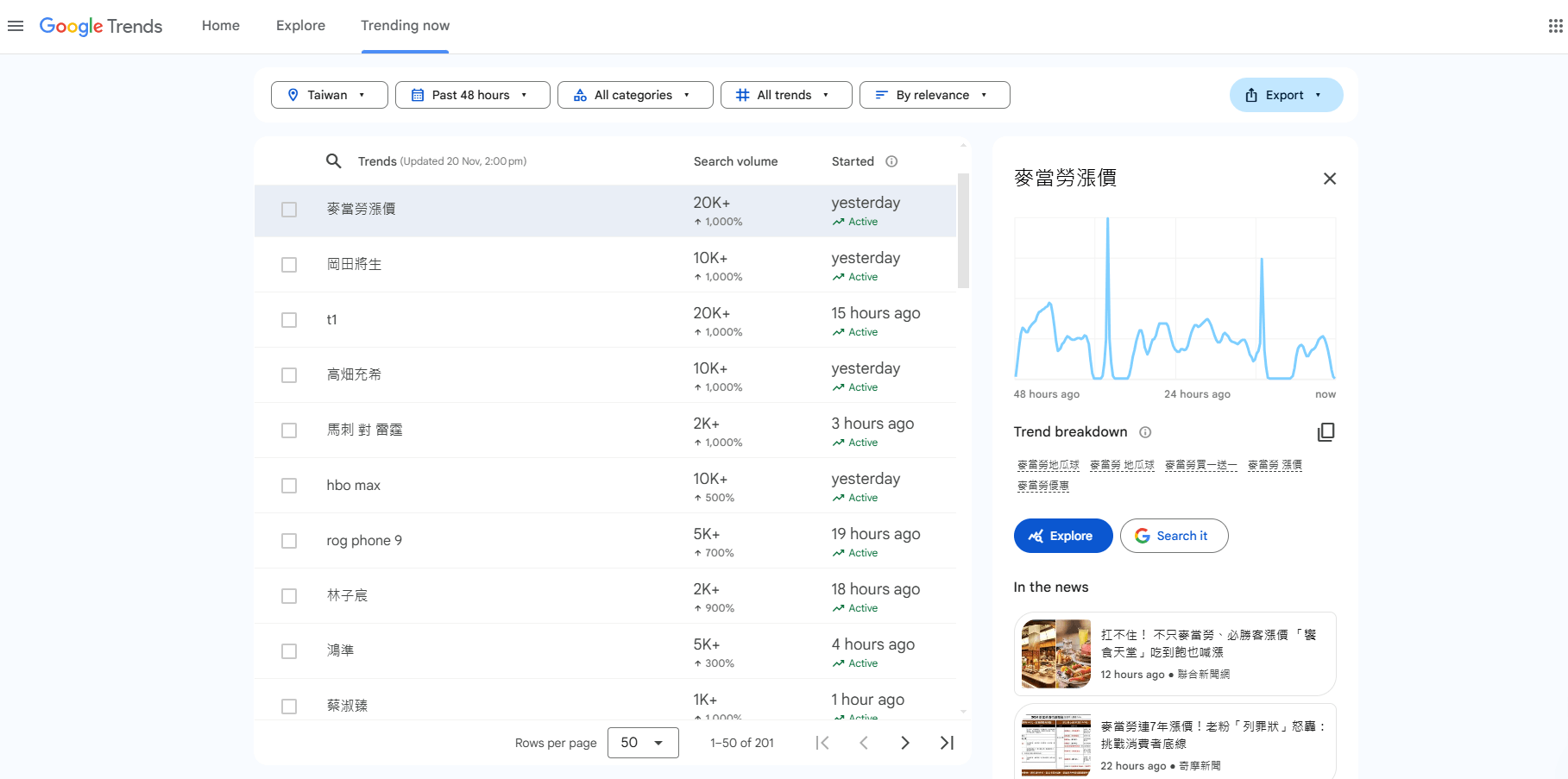Check the hbo max row
This screenshot has height=779, width=1568.
[289, 486]
